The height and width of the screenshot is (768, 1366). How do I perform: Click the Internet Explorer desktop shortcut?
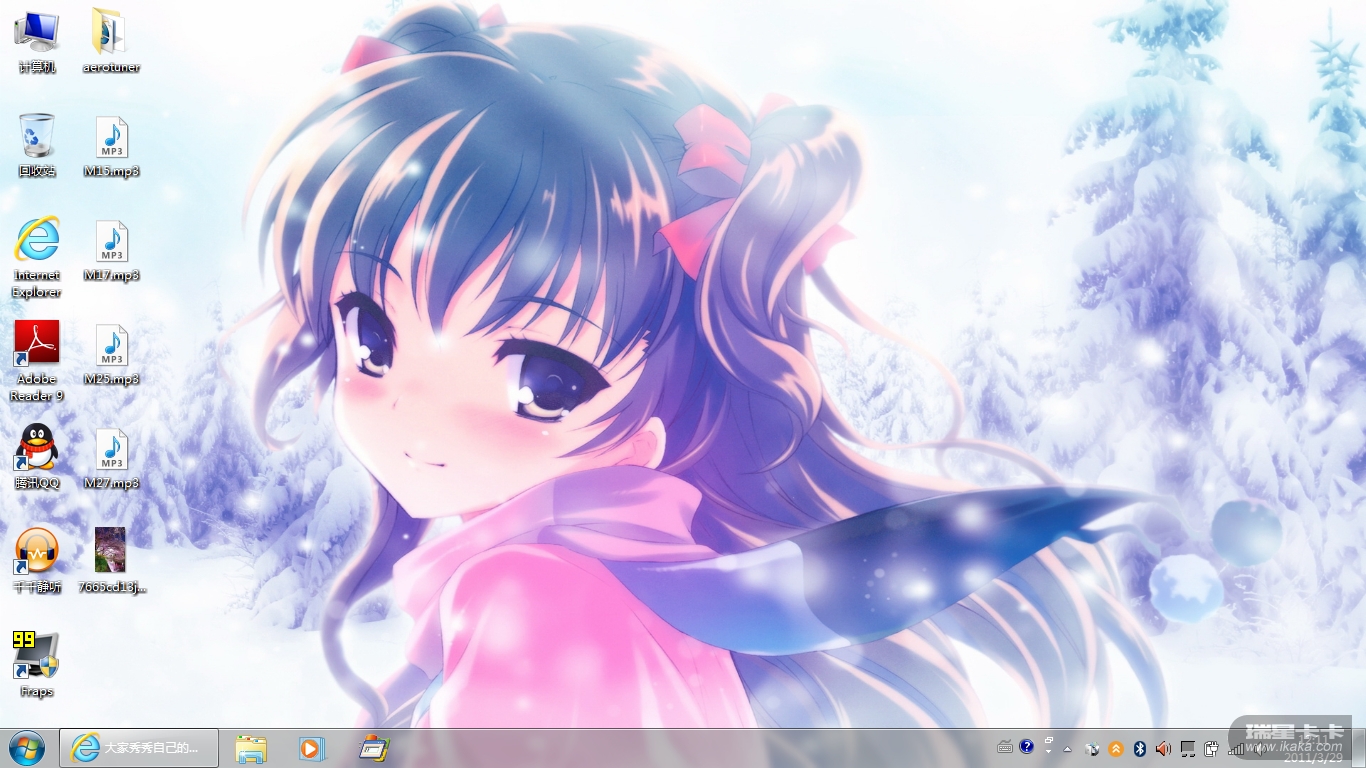click(37, 256)
